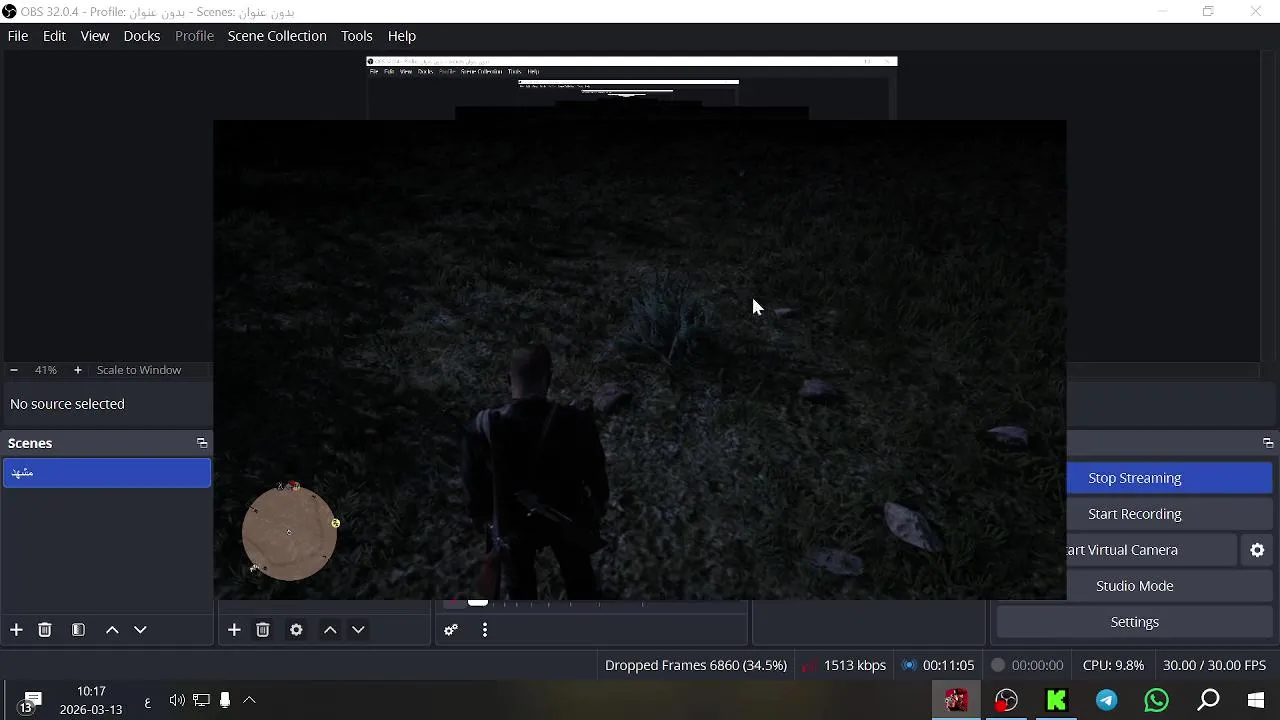This screenshot has width=1280, height=720.
Task: Click the Dropped Frames 6860 (34.5%) status
Action: (696, 665)
